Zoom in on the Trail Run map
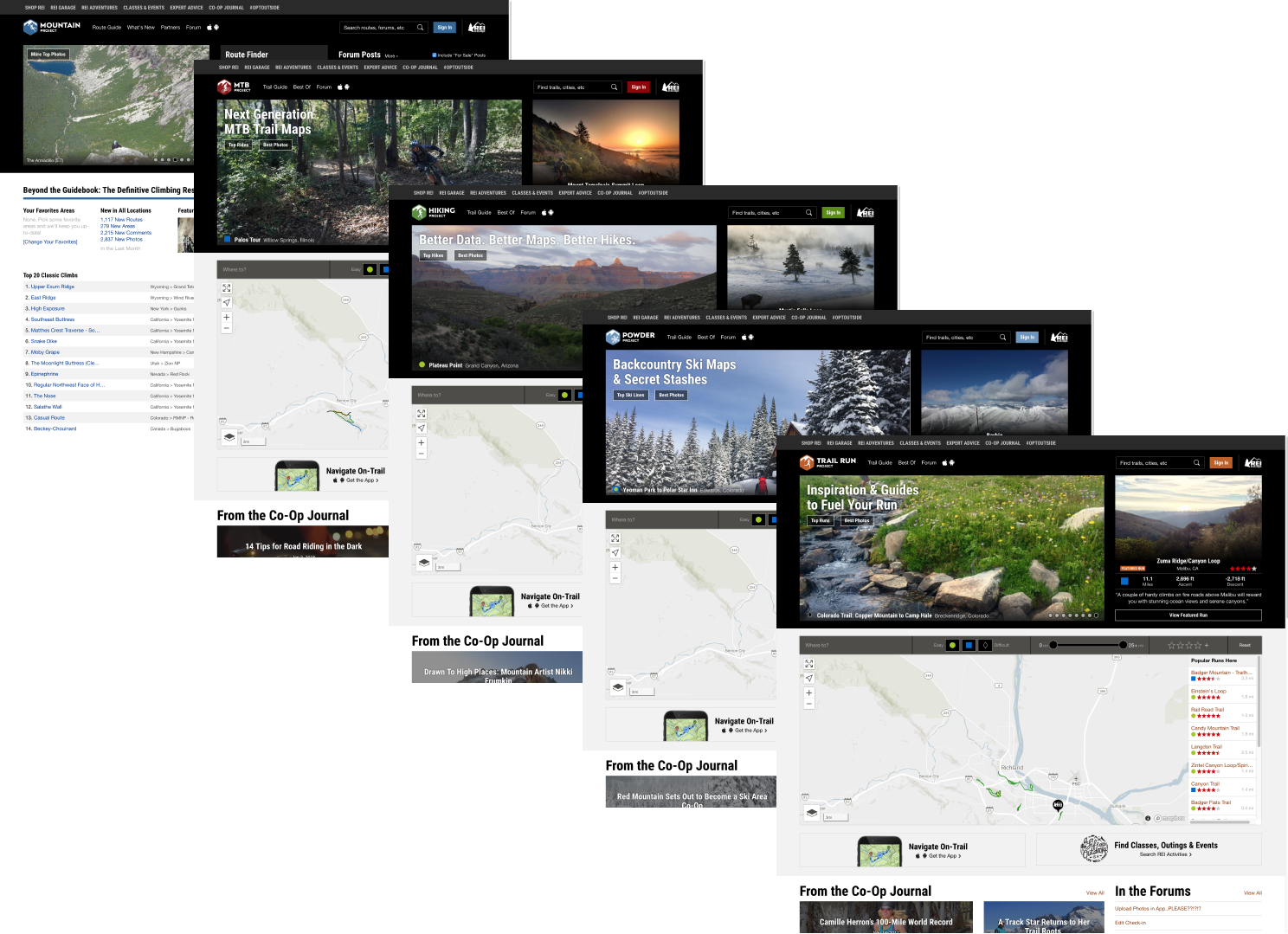This screenshot has height=934, width=1288. coord(809,692)
